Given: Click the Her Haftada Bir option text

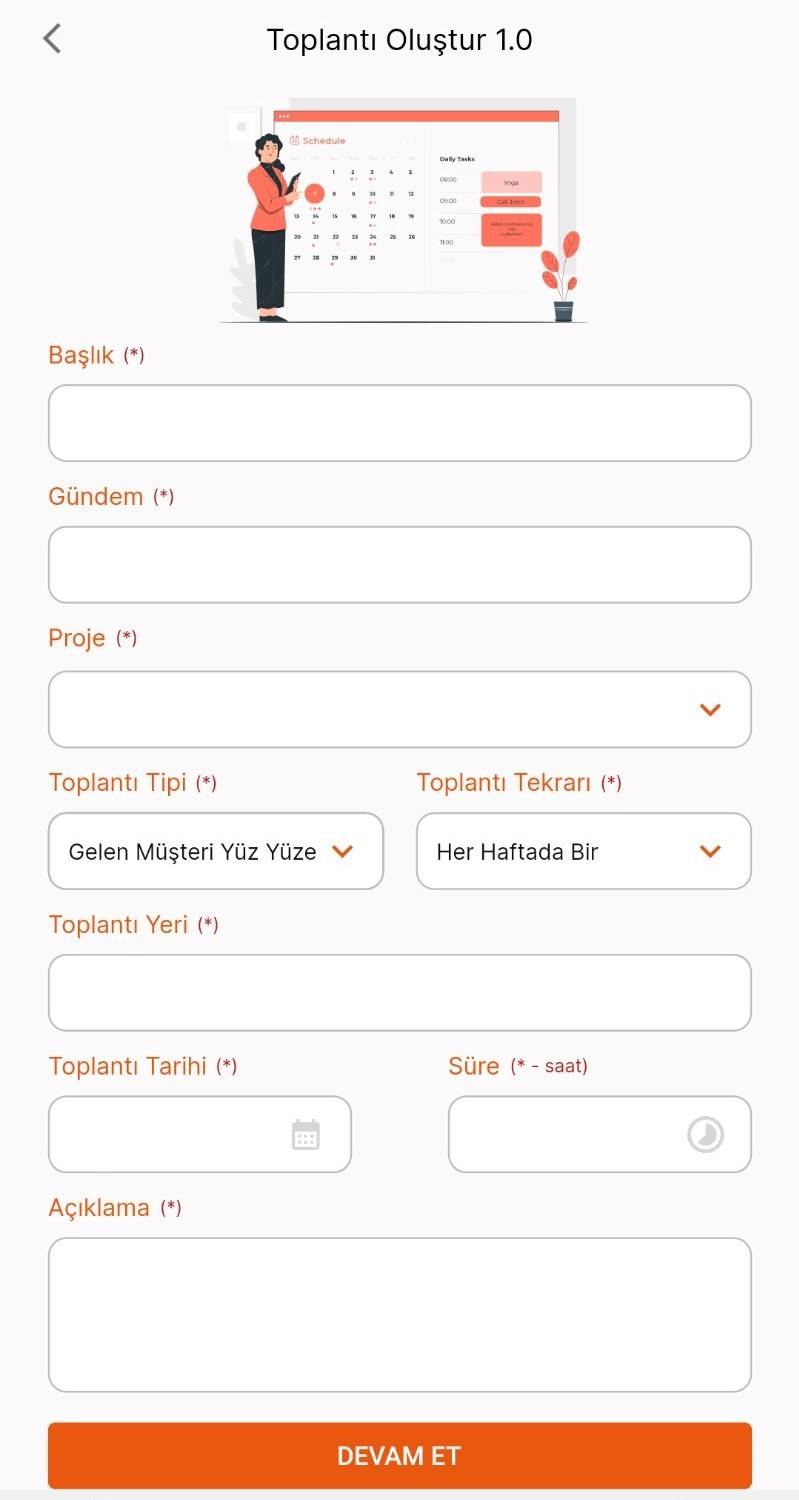Looking at the screenshot, I should click(x=517, y=852).
